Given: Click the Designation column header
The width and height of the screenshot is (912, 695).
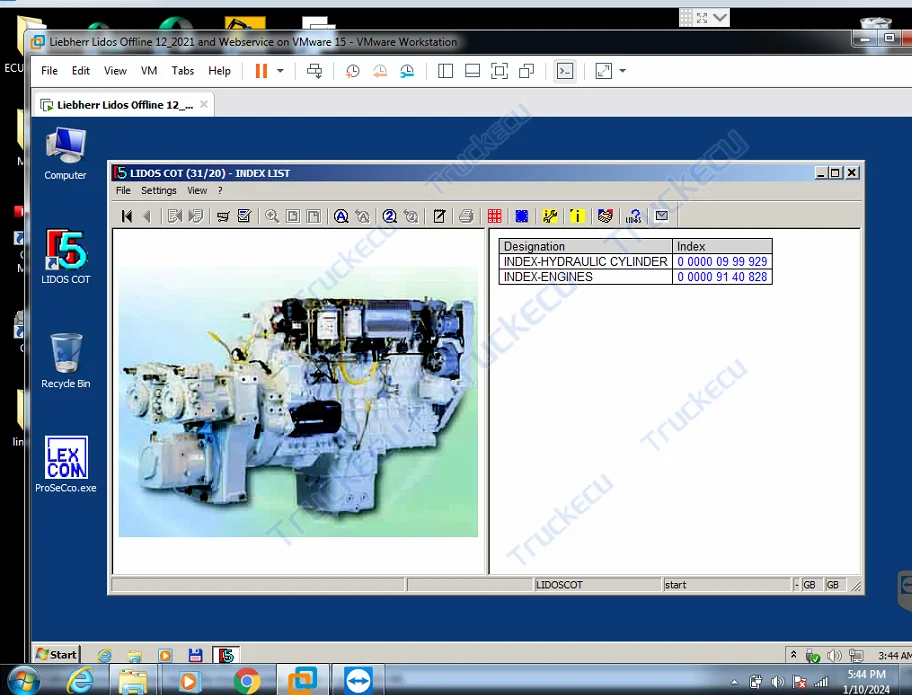Looking at the screenshot, I should (x=585, y=246).
